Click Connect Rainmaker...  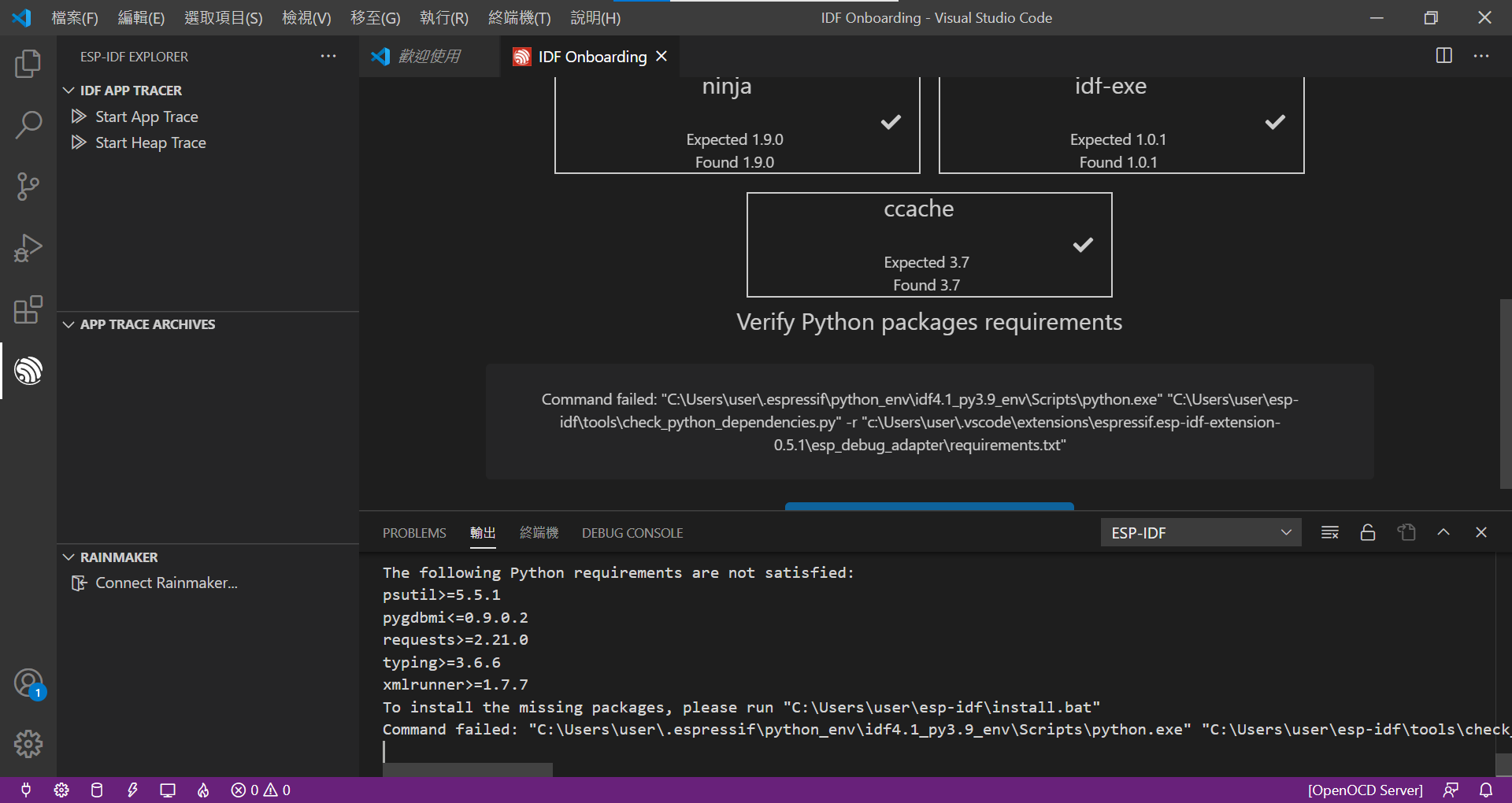pyautogui.click(x=208, y=583)
